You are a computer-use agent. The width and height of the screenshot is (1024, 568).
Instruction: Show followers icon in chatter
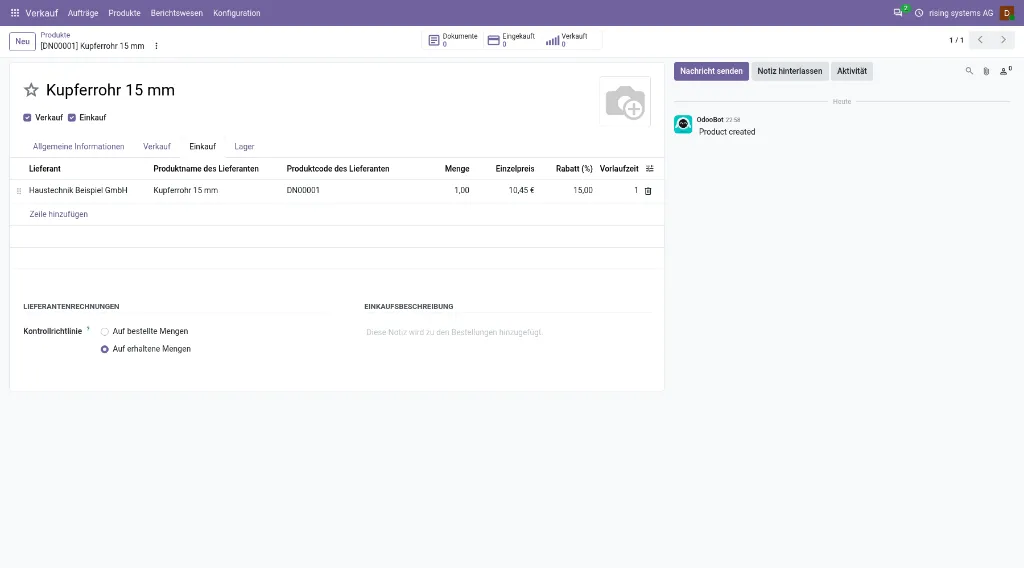point(1005,71)
